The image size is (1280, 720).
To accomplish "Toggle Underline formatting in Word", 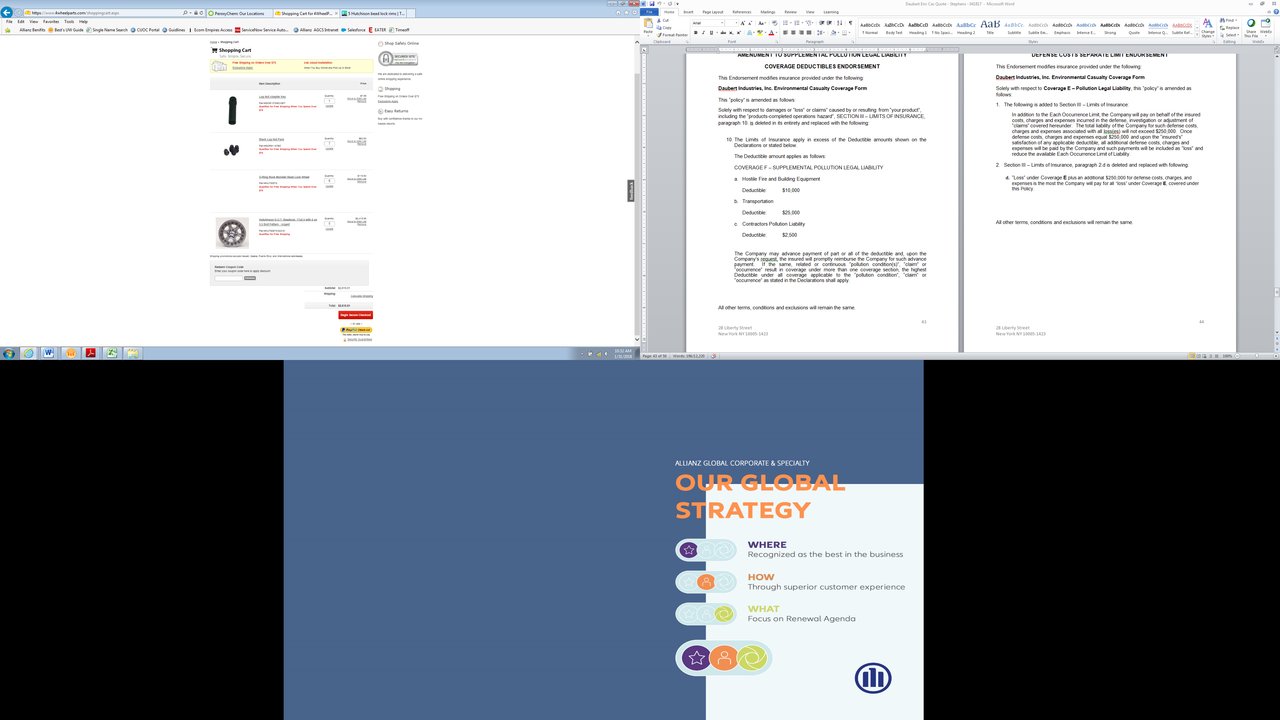I will coord(711,32).
